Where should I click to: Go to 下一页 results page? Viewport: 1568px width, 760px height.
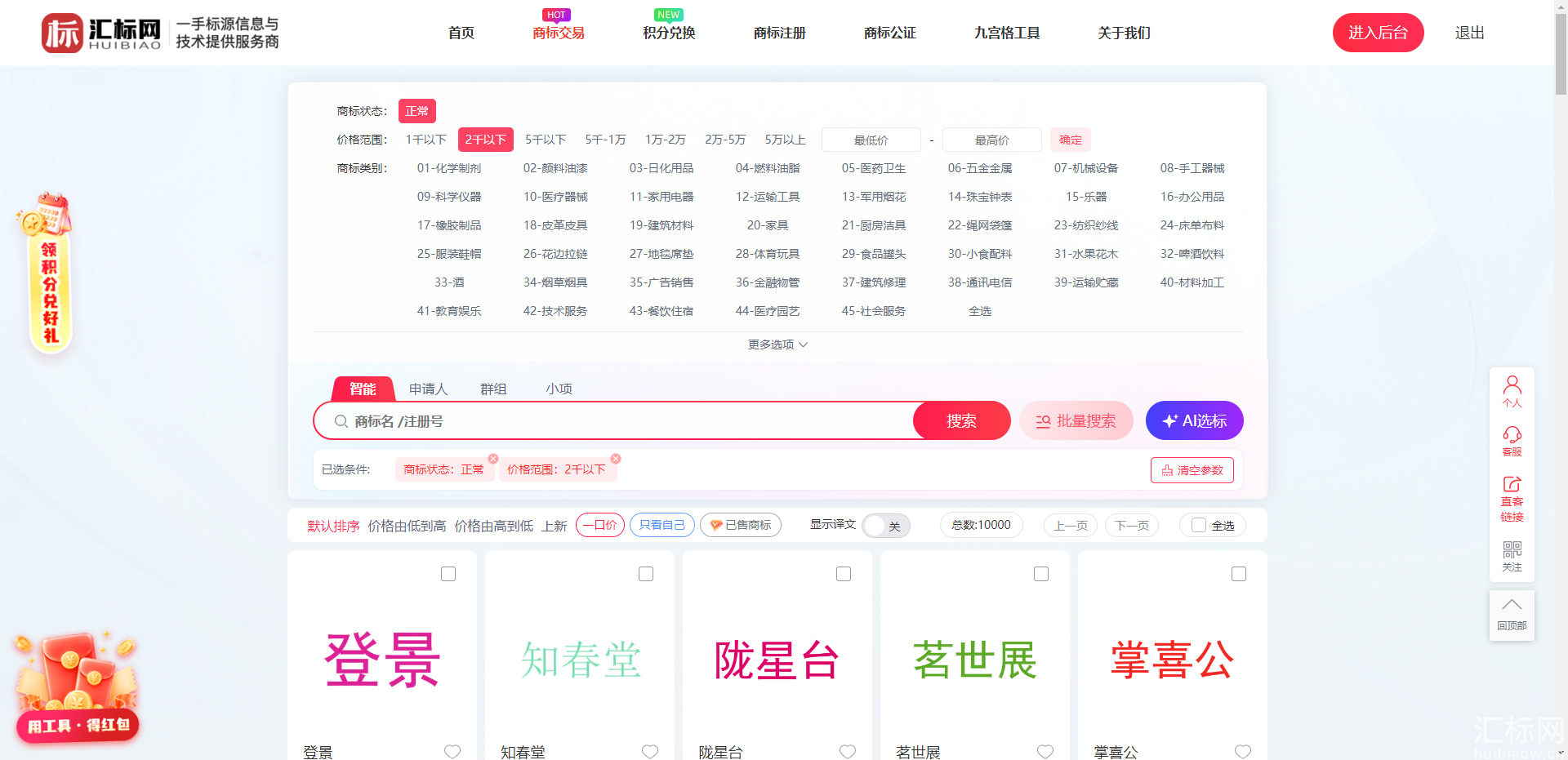click(x=1132, y=525)
